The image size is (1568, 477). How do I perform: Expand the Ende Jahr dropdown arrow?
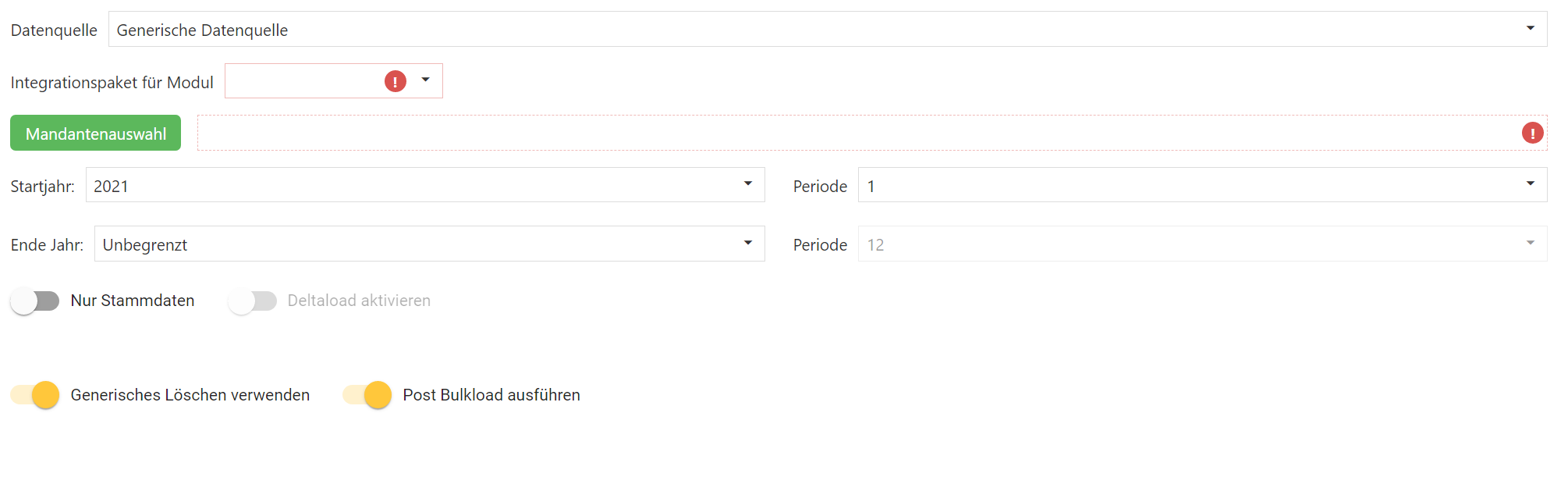747,244
